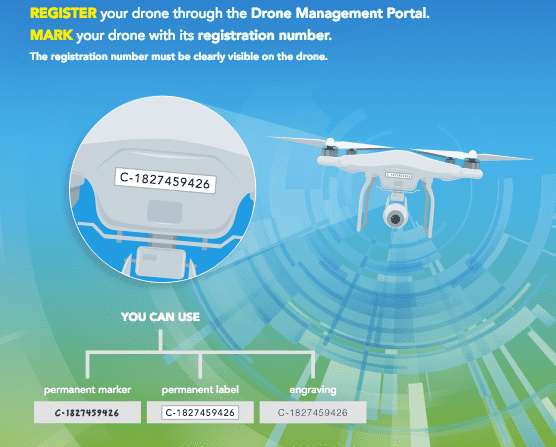Screen dimensions: 556x447
Task: Click the large C-1827459426 label in circle
Action: pyautogui.click(x=165, y=181)
